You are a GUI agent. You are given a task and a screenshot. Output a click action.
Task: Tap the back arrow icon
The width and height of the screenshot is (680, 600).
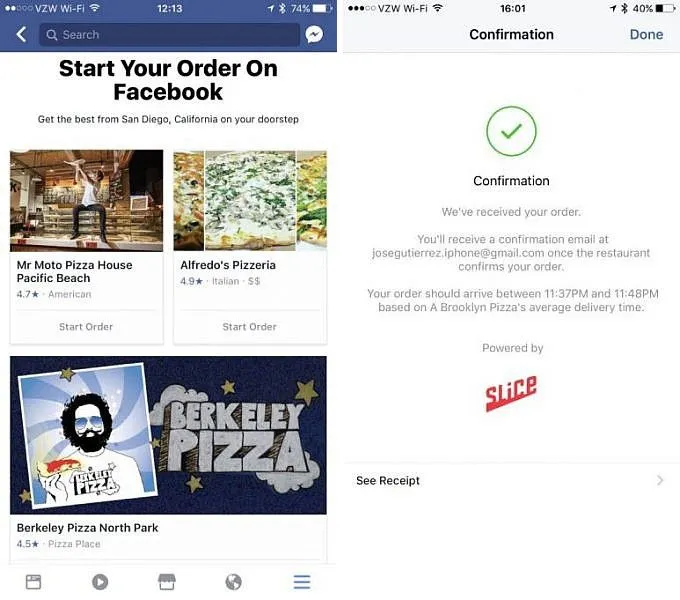[x=21, y=34]
